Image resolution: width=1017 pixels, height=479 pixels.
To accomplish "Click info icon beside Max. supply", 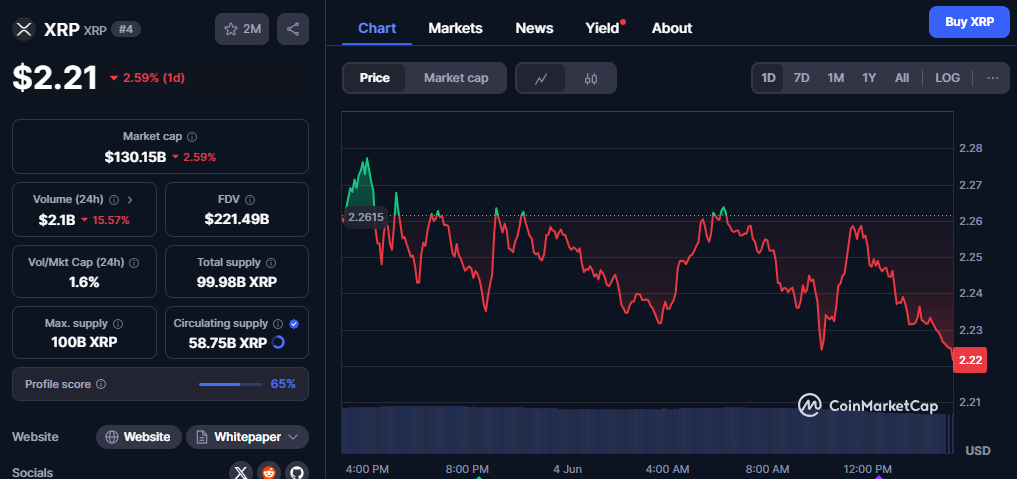I will 118,323.
